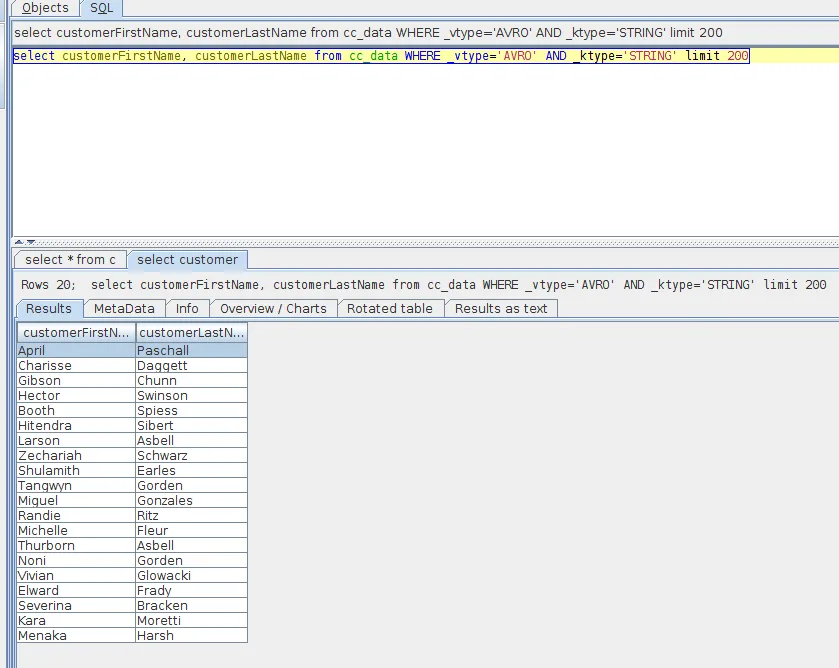Select the 'select * from c' query tab
This screenshot has height=668, width=839.
tap(69, 258)
